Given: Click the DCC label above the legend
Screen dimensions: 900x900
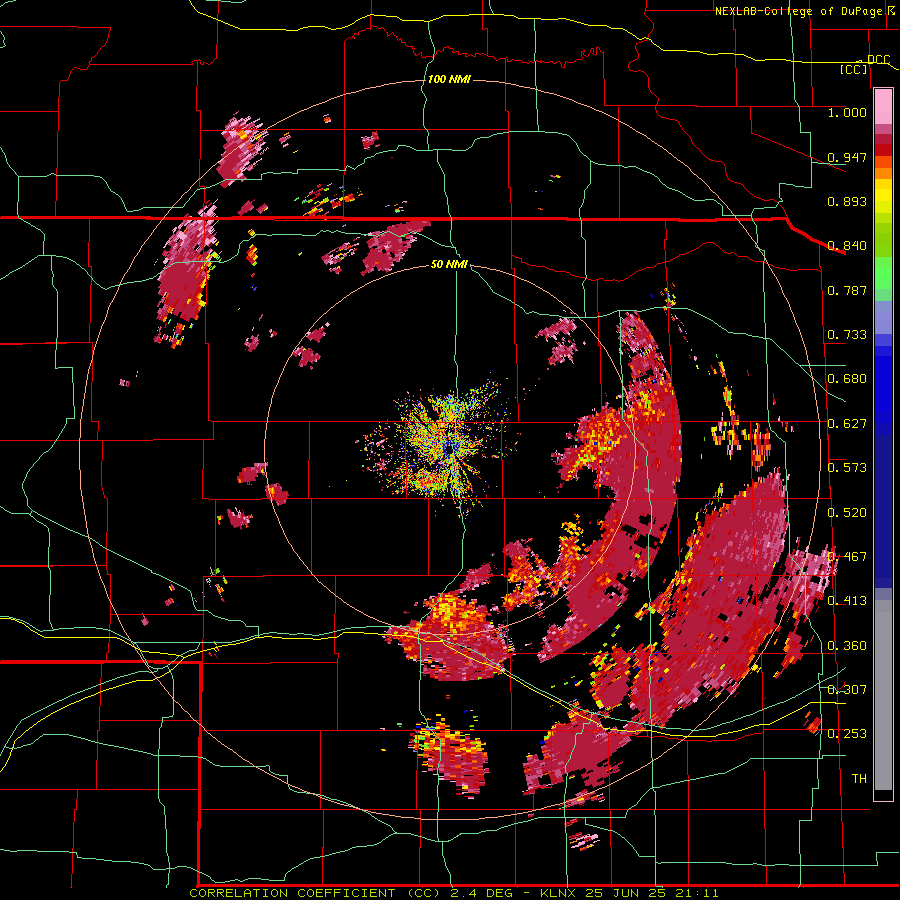Looking at the screenshot, I should tap(878, 59).
